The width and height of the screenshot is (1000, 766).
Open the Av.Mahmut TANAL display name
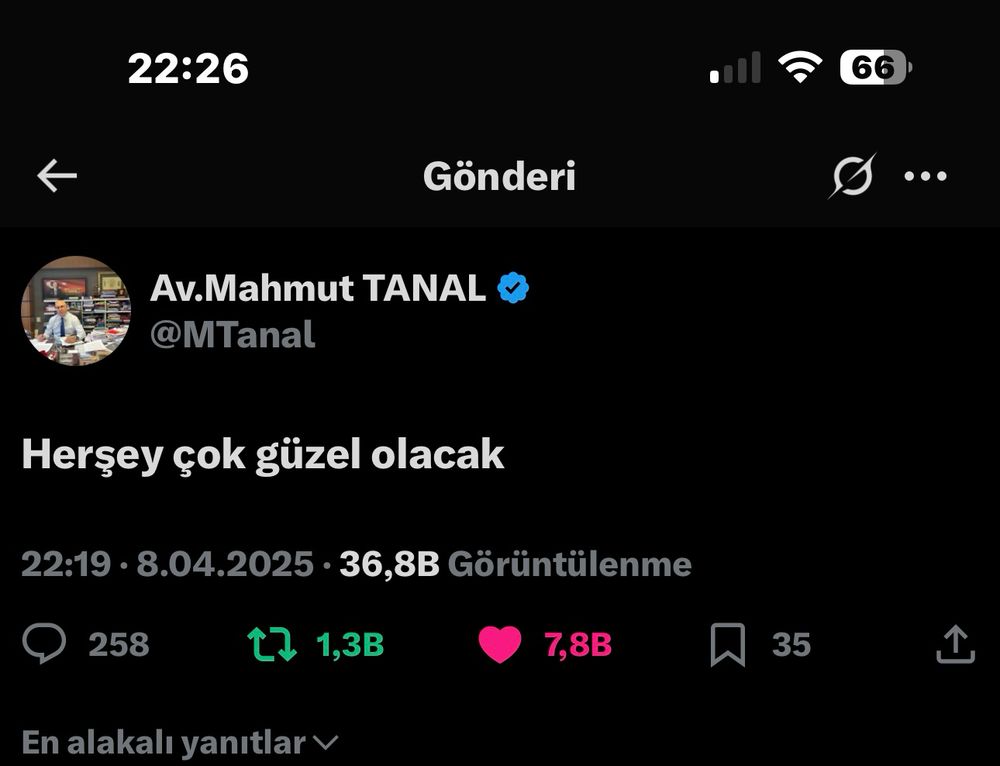pos(318,288)
